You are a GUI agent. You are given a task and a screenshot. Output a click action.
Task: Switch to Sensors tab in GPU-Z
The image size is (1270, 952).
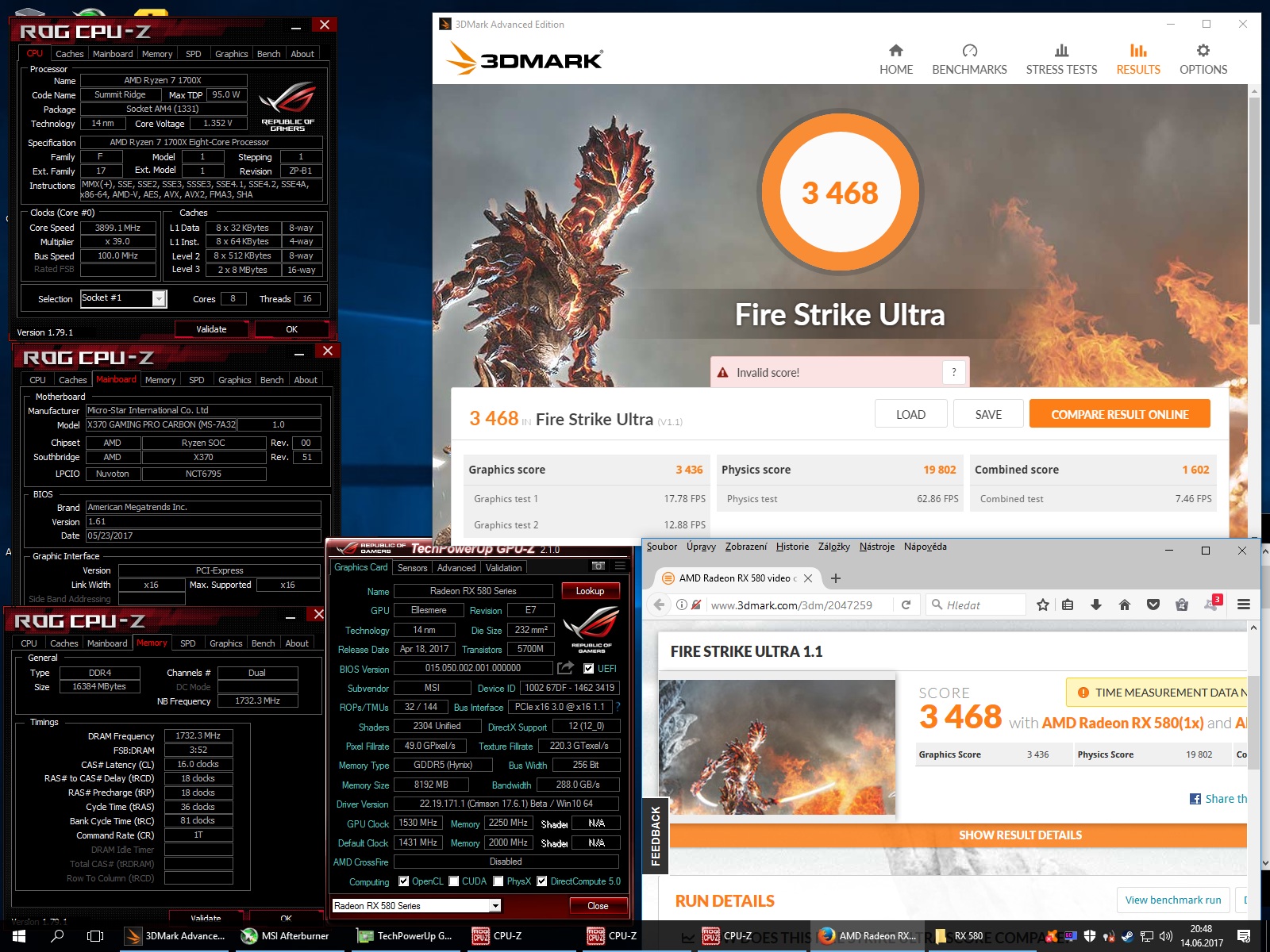click(412, 567)
